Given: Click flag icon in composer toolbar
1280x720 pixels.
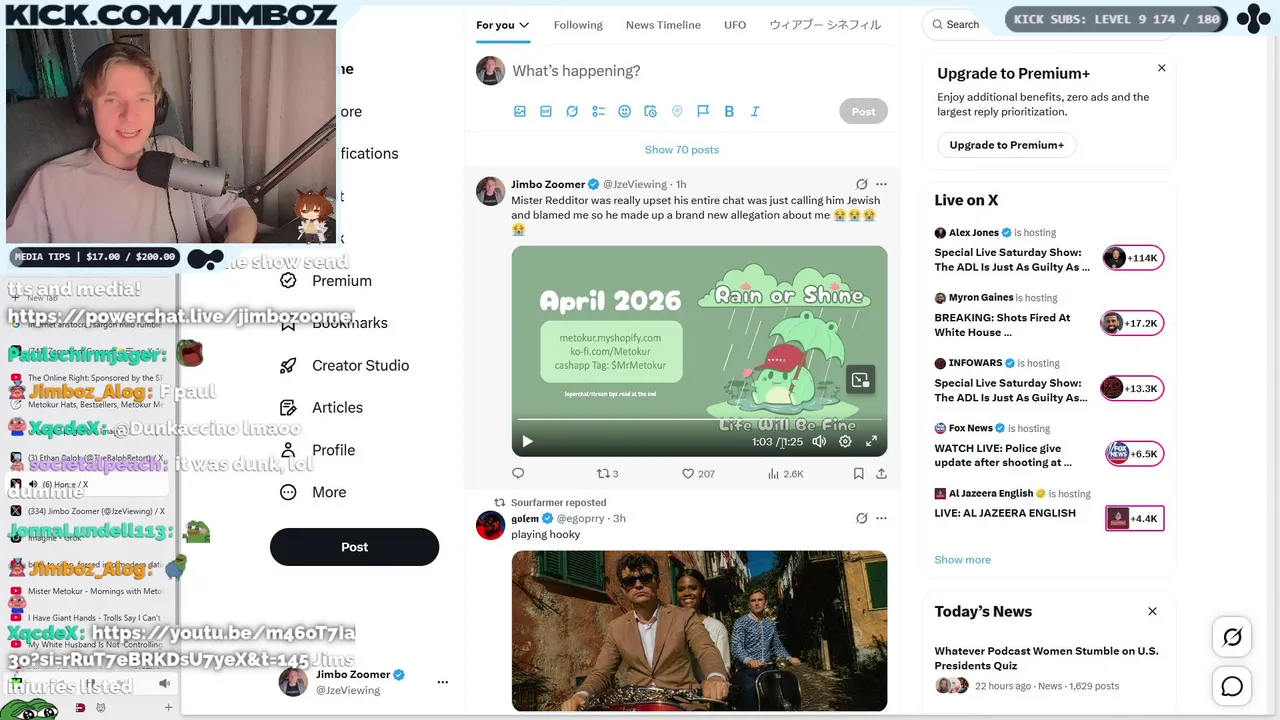Looking at the screenshot, I should [x=703, y=111].
